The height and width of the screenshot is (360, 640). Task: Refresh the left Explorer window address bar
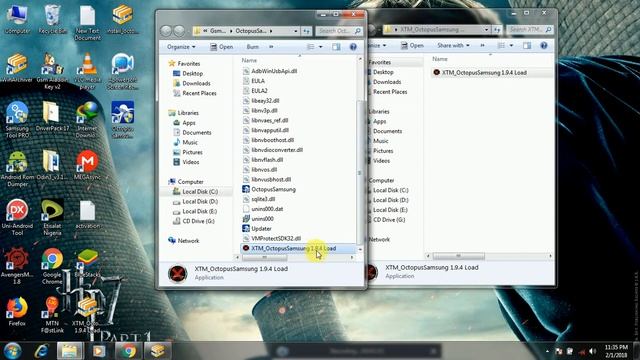click(x=306, y=31)
